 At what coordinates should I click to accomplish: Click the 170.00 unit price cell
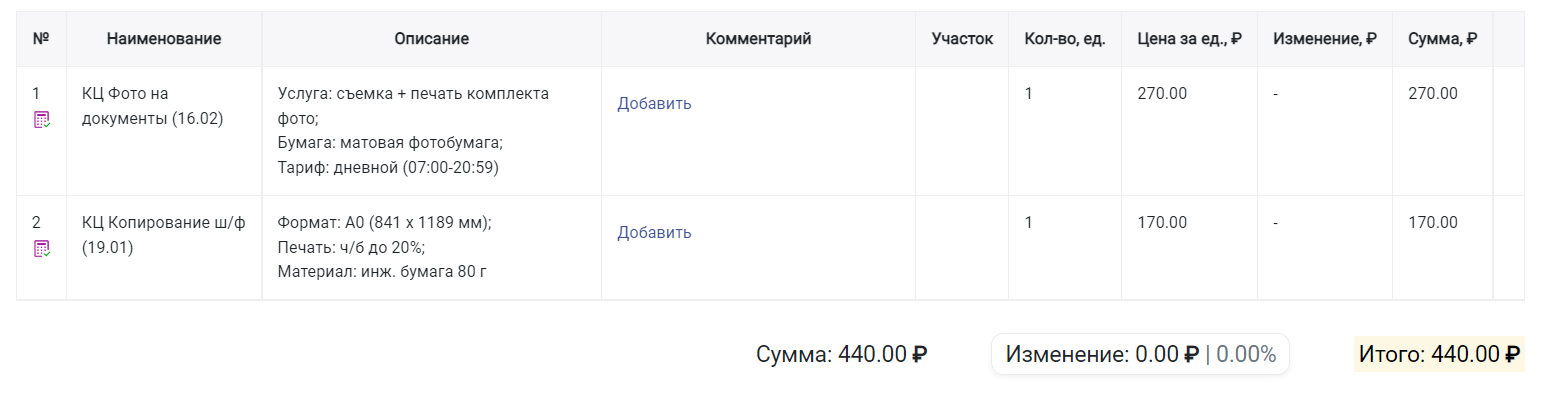(1189, 247)
